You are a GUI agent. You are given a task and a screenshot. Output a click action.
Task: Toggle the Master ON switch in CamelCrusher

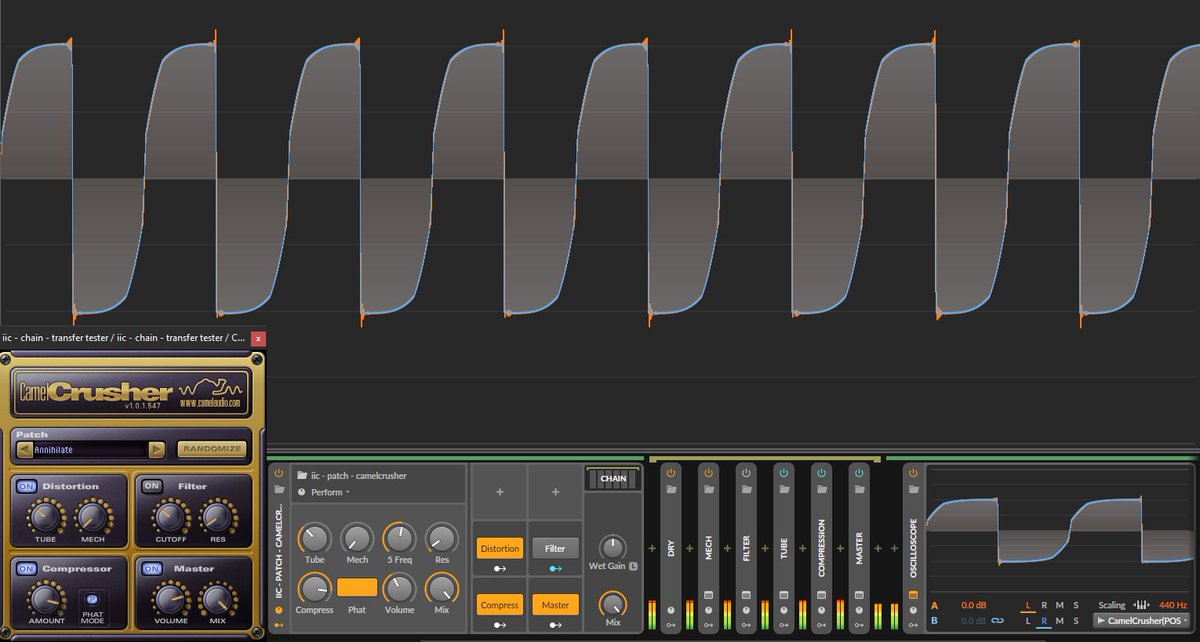pos(152,569)
